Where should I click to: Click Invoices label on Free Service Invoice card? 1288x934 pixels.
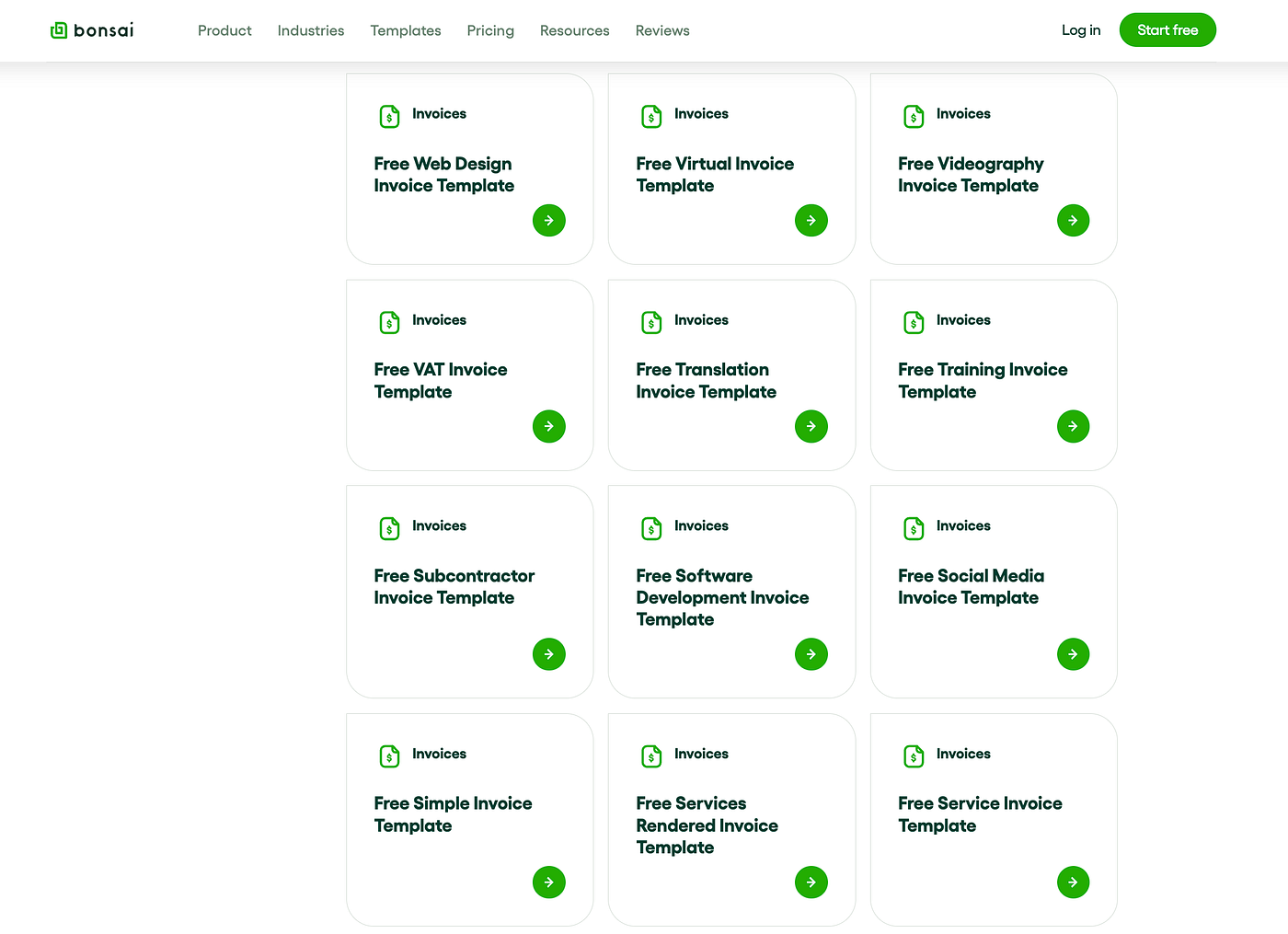click(963, 754)
